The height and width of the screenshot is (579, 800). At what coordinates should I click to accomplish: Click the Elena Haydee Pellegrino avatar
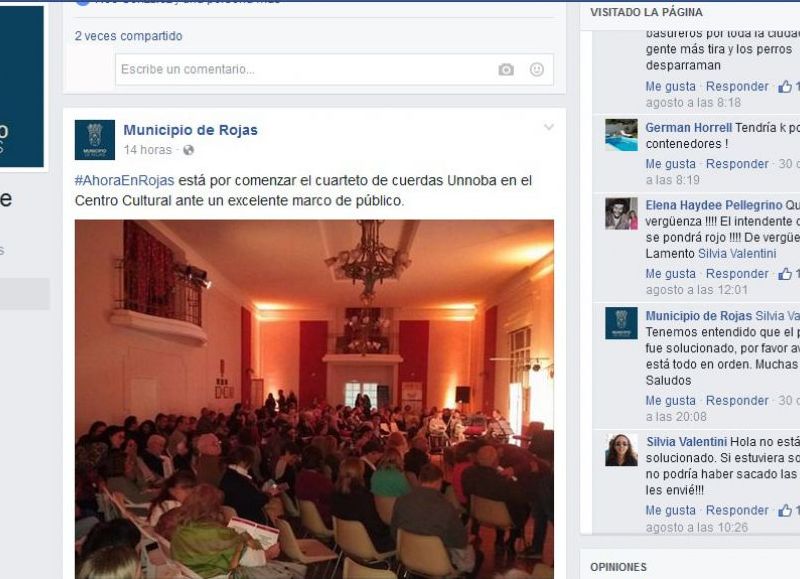(621, 213)
